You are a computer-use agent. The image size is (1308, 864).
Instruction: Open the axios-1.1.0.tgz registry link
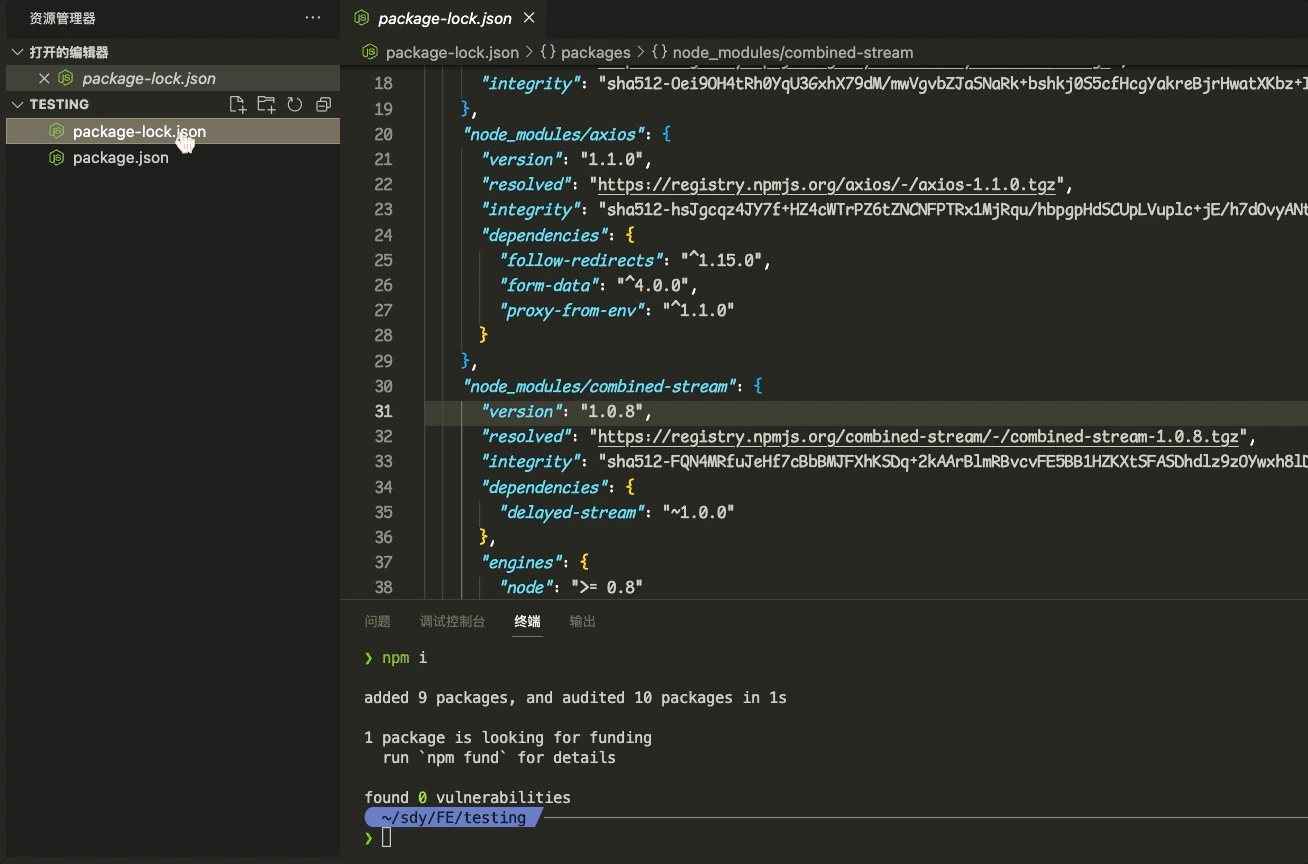[826, 184]
